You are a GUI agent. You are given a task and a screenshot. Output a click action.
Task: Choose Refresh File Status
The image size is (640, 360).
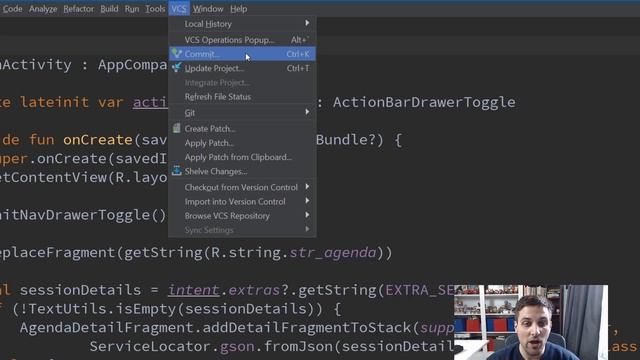tap(242, 97)
